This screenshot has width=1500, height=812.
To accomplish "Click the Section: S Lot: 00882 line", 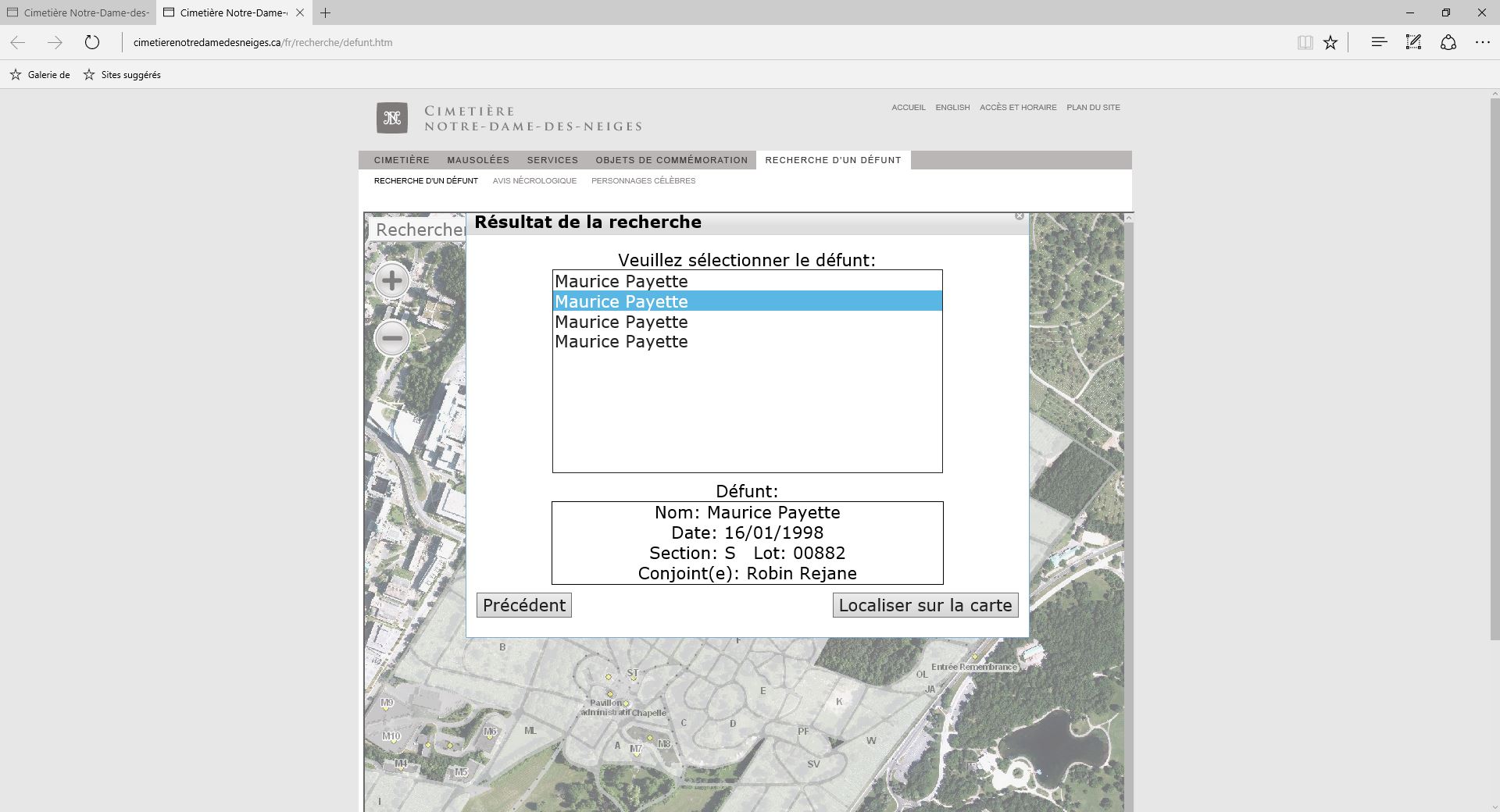I will pos(748,554).
